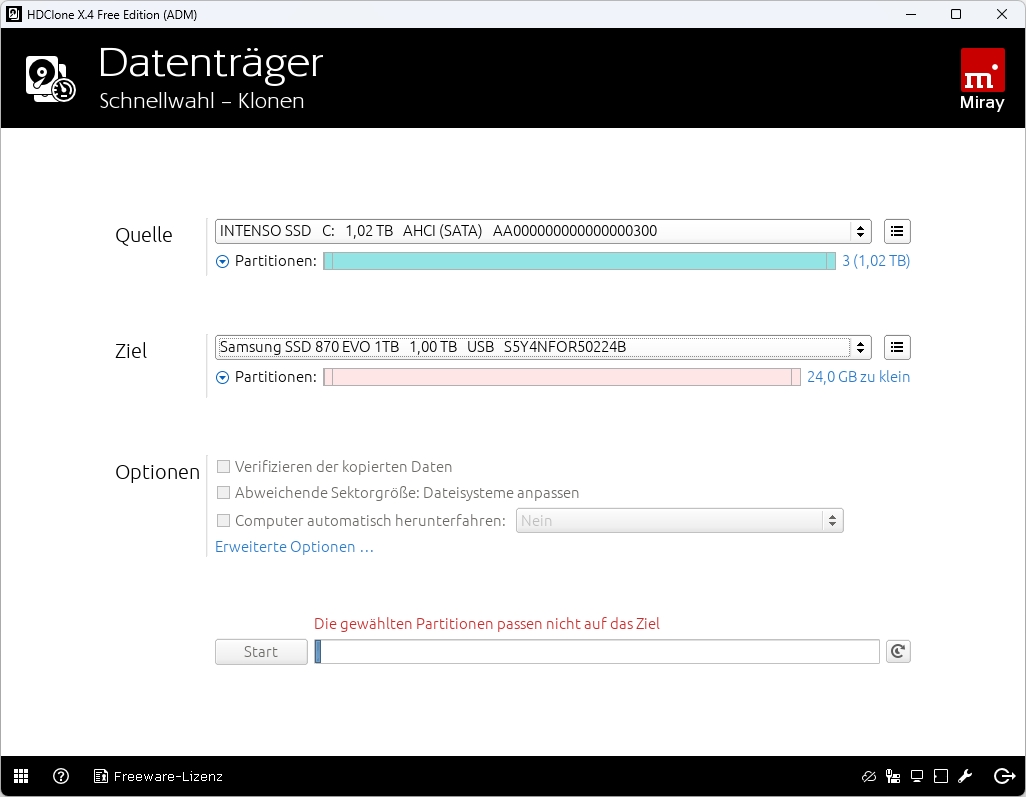This screenshot has width=1026, height=797.
Task: Close the HDClone window
Action: 1002,14
